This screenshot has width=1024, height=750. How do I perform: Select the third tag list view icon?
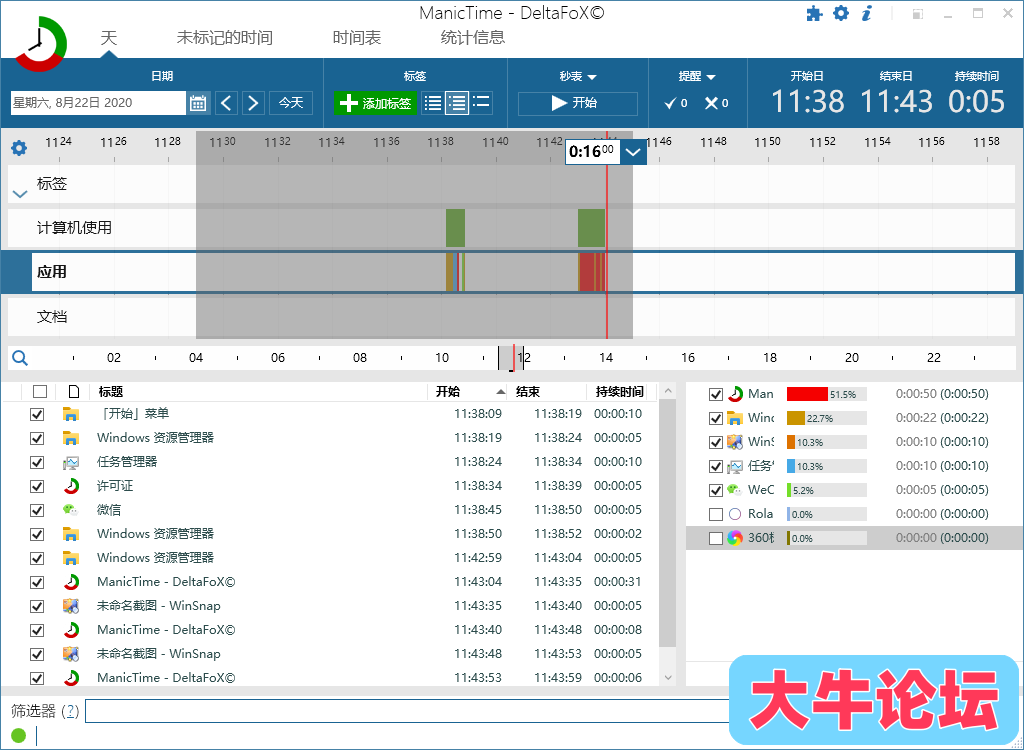coord(481,103)
